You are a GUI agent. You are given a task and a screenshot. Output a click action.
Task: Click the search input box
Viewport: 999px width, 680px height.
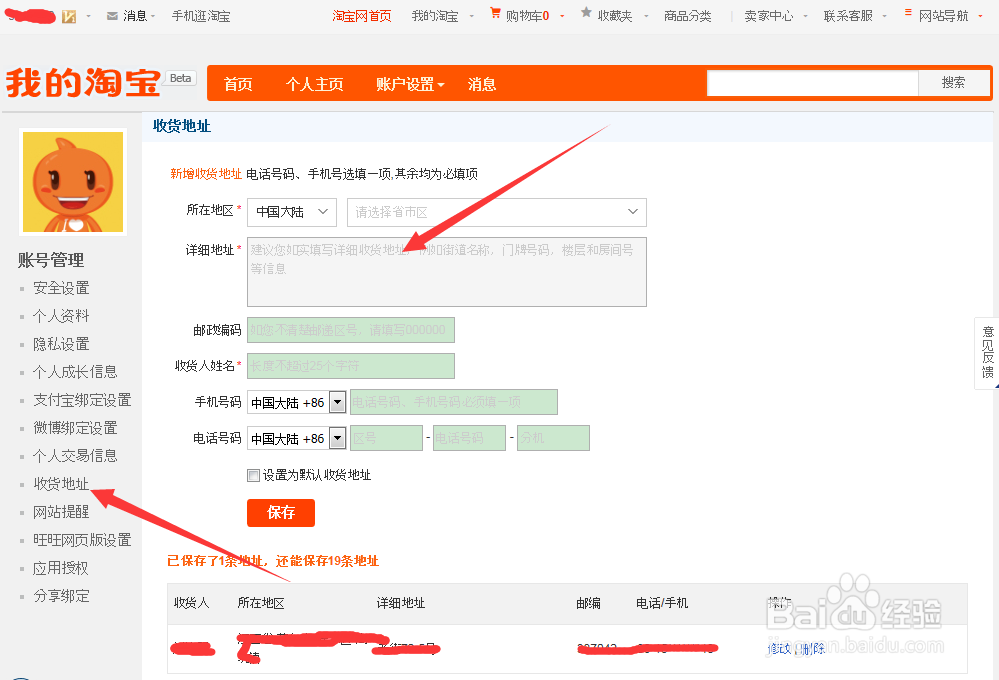[812, 83]
